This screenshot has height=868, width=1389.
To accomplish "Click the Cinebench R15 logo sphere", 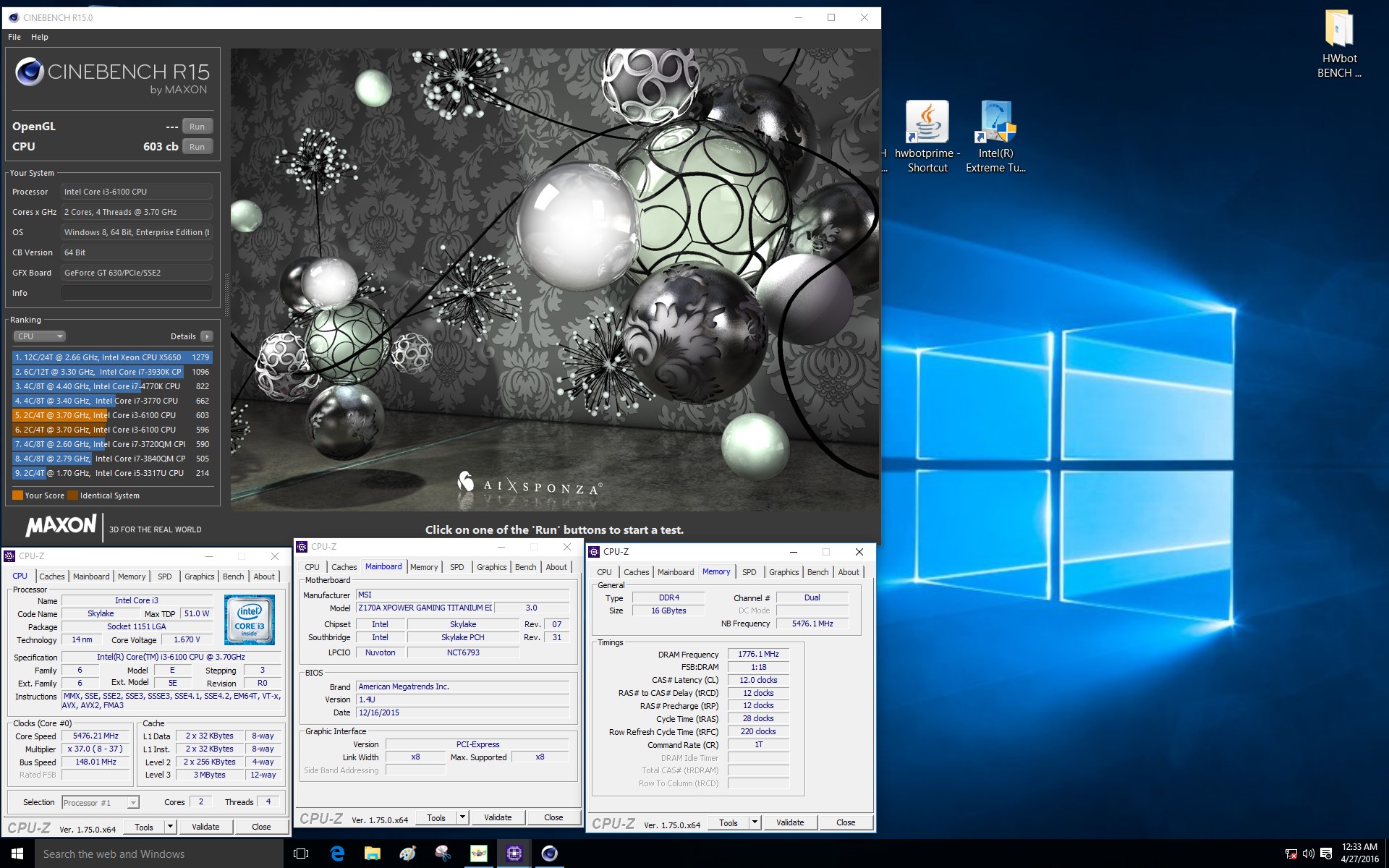I will [30, 72].
